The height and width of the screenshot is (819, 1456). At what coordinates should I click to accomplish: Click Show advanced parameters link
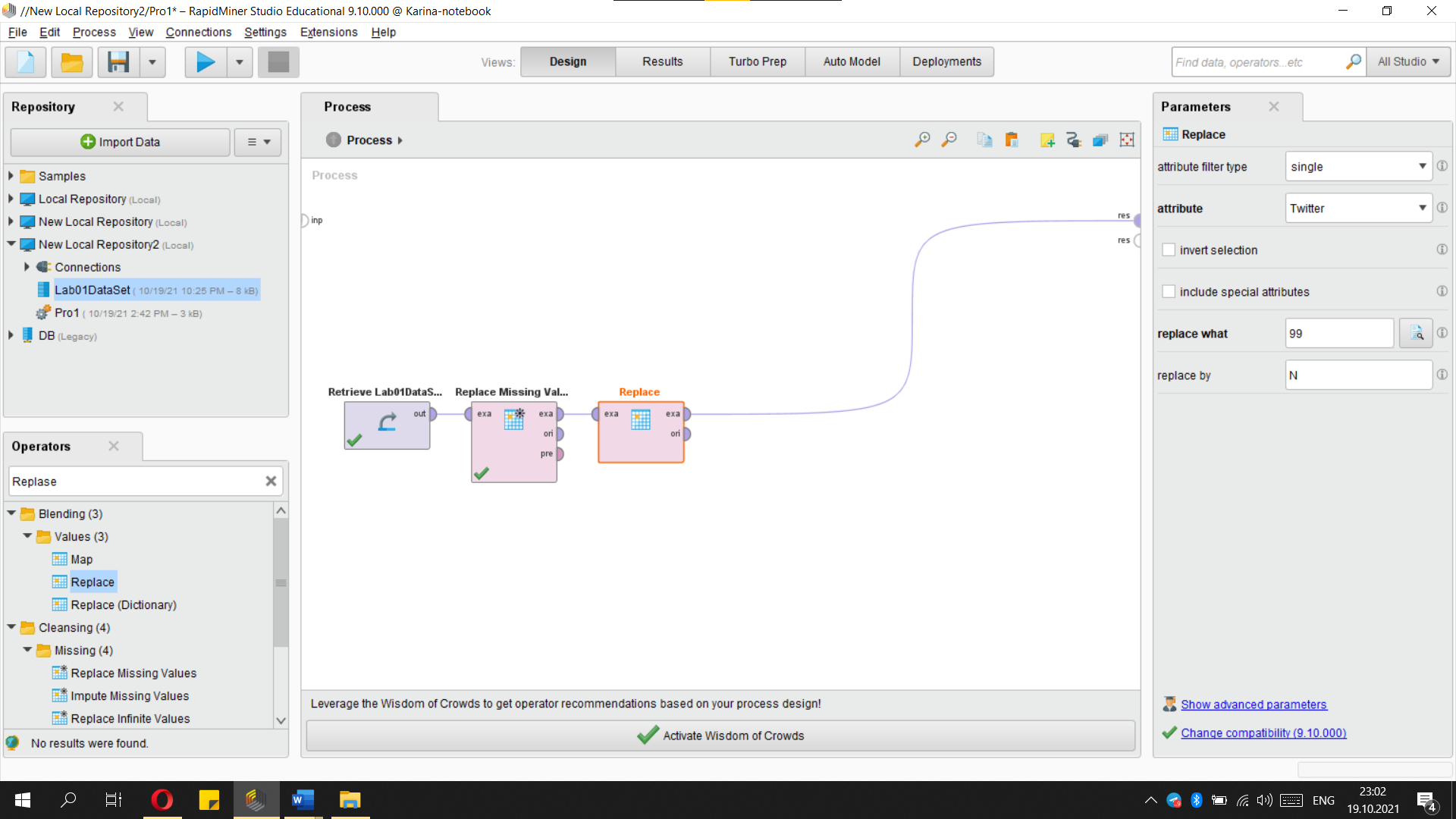(x=1254, y=704)
